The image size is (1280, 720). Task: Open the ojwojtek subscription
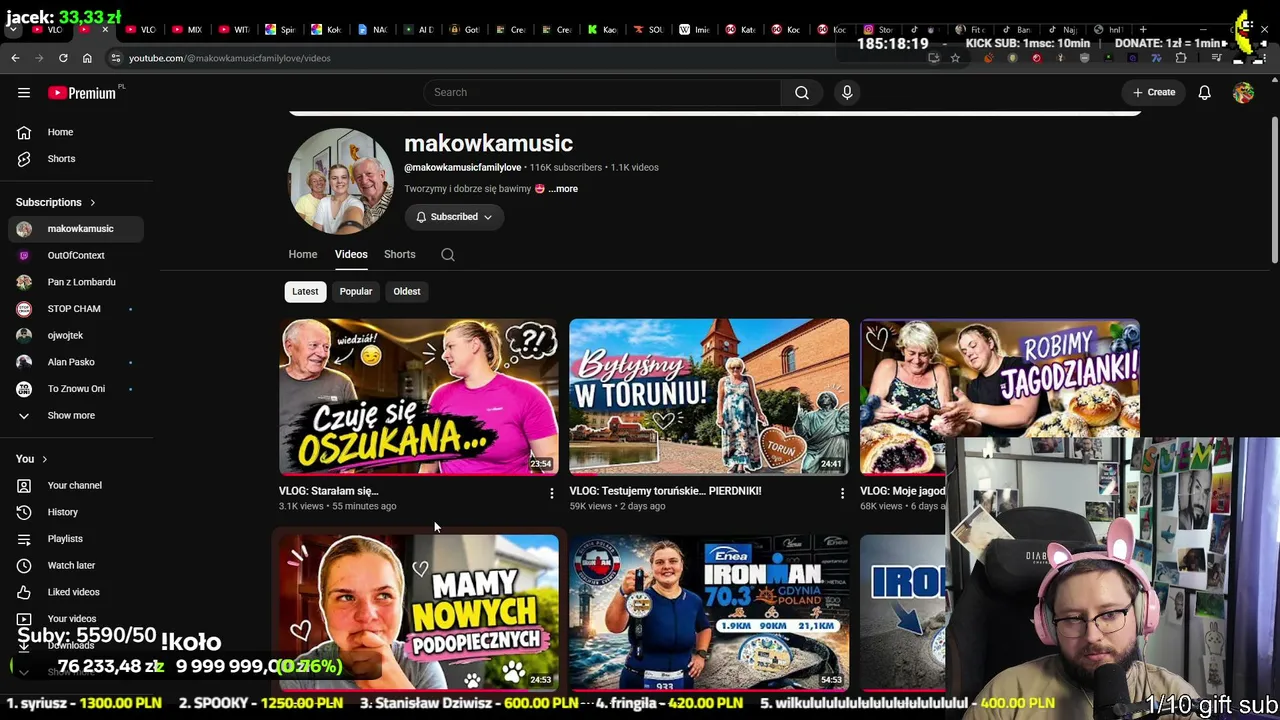pos(76,336)
